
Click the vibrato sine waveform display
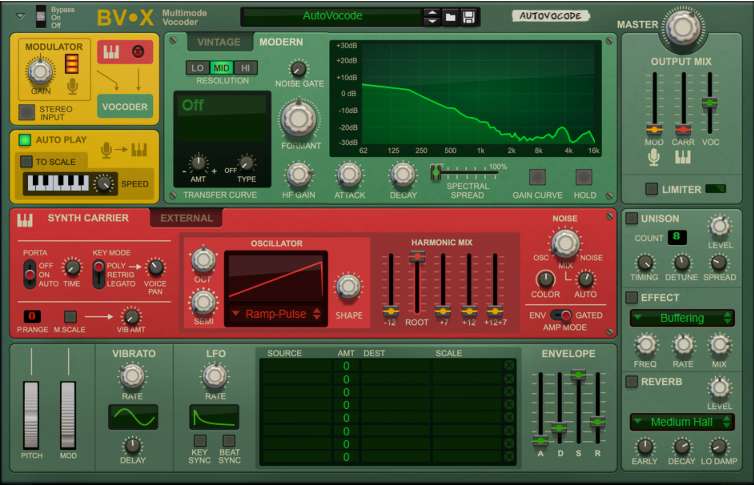point(133,417)
